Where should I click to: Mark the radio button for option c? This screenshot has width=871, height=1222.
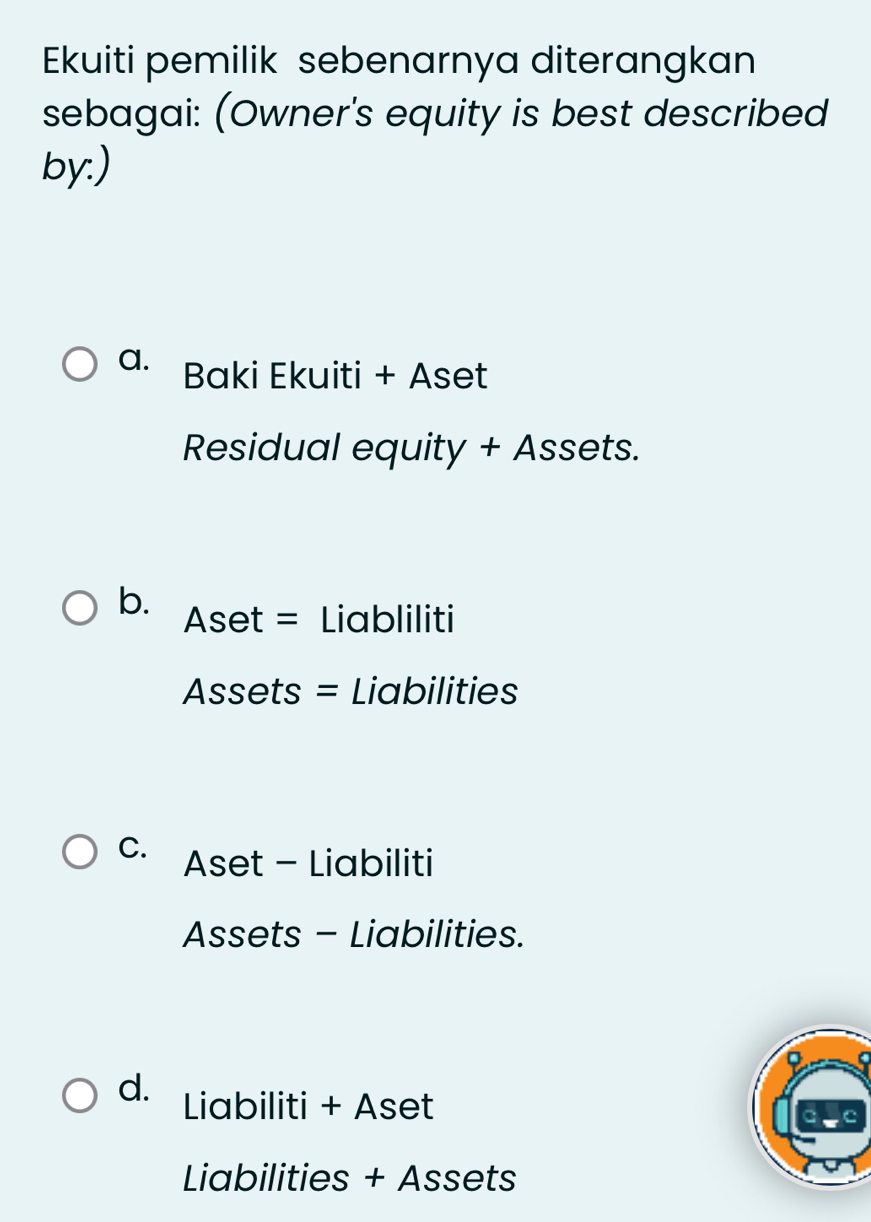tap(81, 852)
